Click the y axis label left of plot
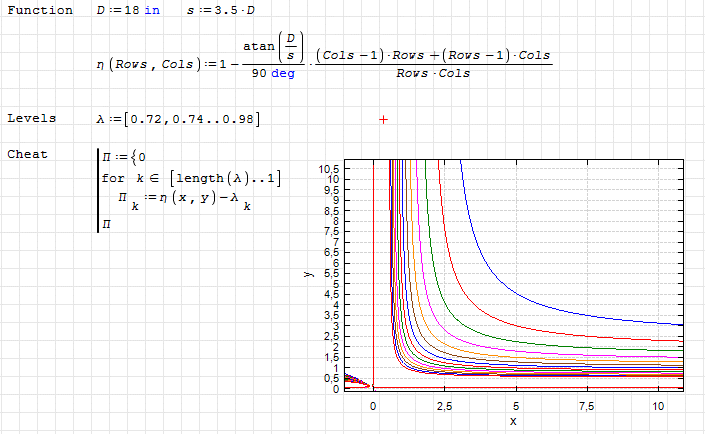 [x=310, y=274]
